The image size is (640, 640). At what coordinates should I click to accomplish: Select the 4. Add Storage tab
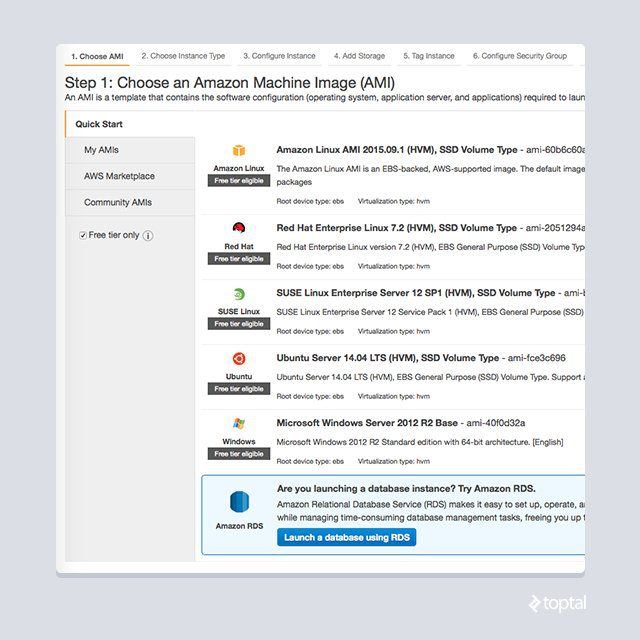(x=359, y=56)
